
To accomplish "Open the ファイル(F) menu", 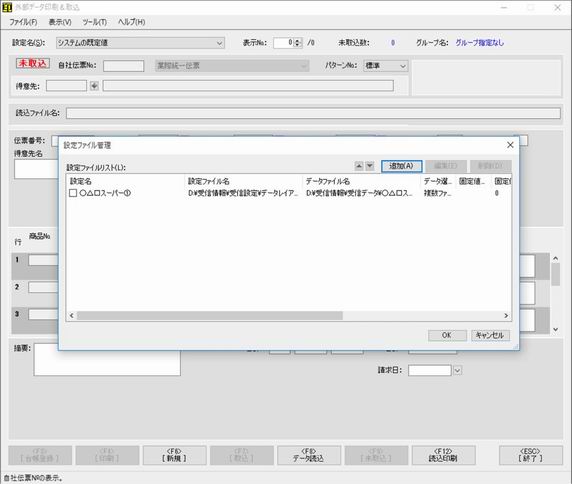I will tap(23, 22).
